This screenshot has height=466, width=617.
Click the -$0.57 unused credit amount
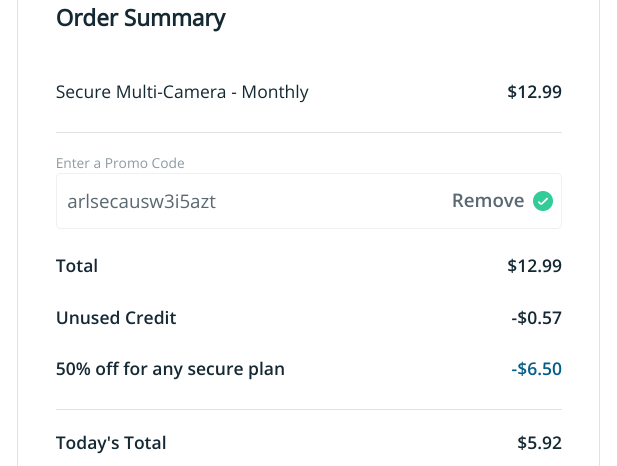(x=536, y=318)
